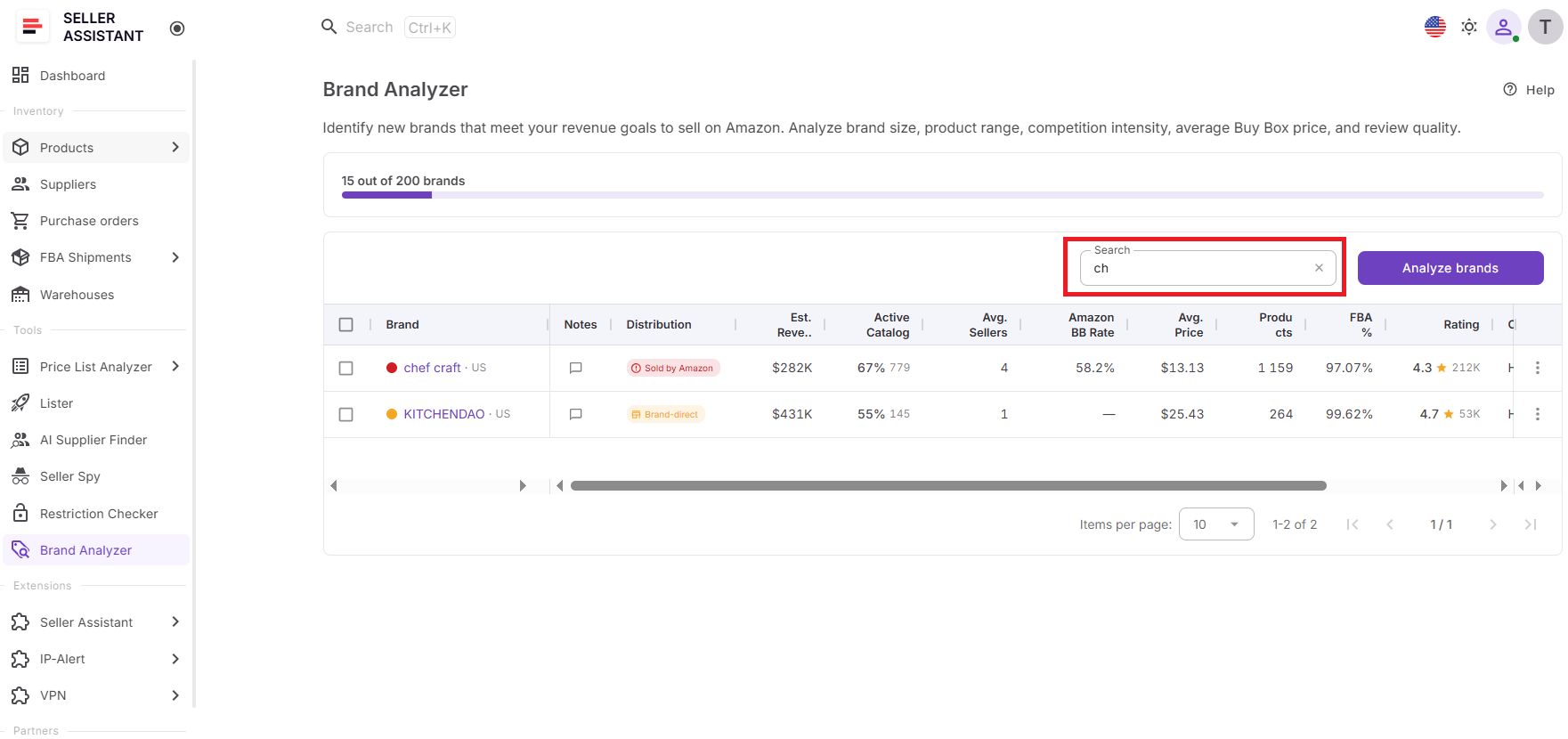This screenshot has width=1568, height=739.
Task: Focus the global Search Ctrl+K field
Action: tap(388, 27)
